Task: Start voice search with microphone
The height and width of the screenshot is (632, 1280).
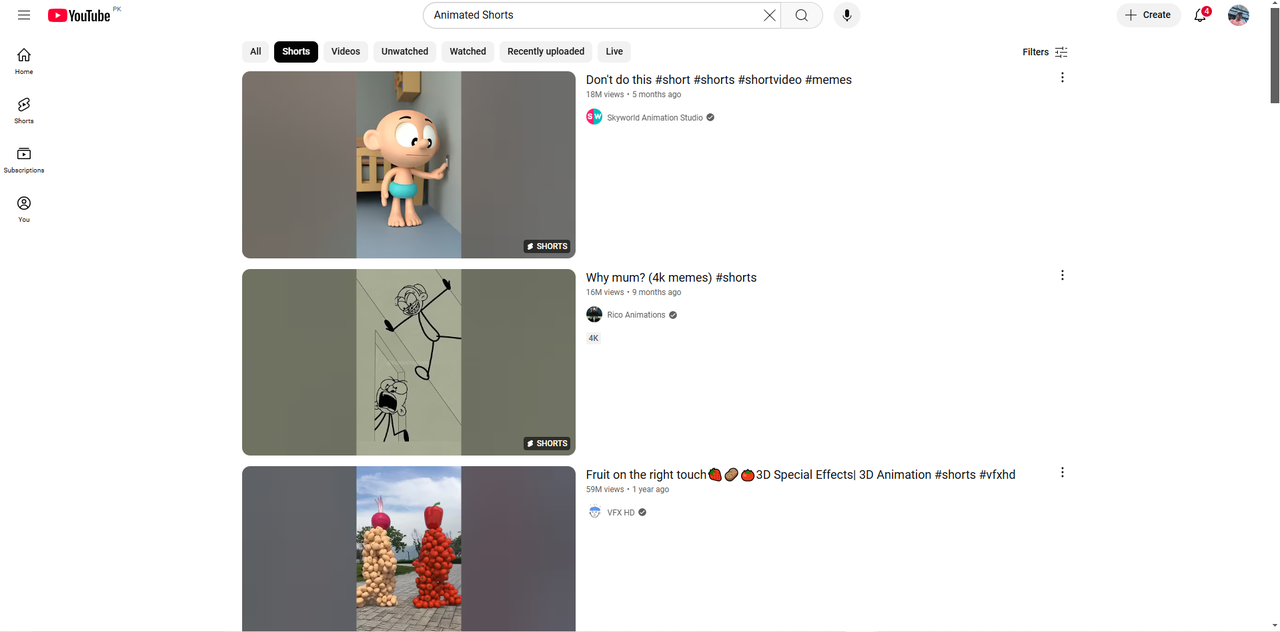Action: [x=847, y=15]
